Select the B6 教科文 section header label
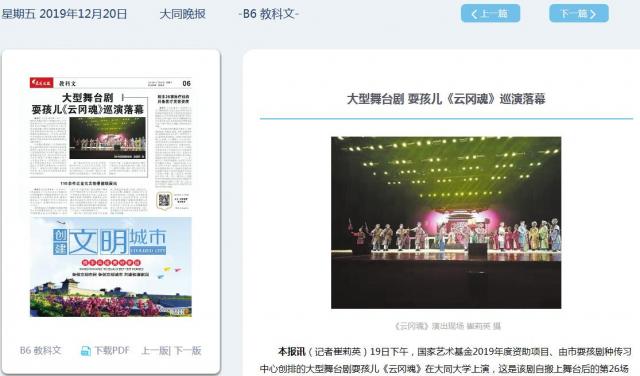 pyautogui.click(x=269, y=14)
